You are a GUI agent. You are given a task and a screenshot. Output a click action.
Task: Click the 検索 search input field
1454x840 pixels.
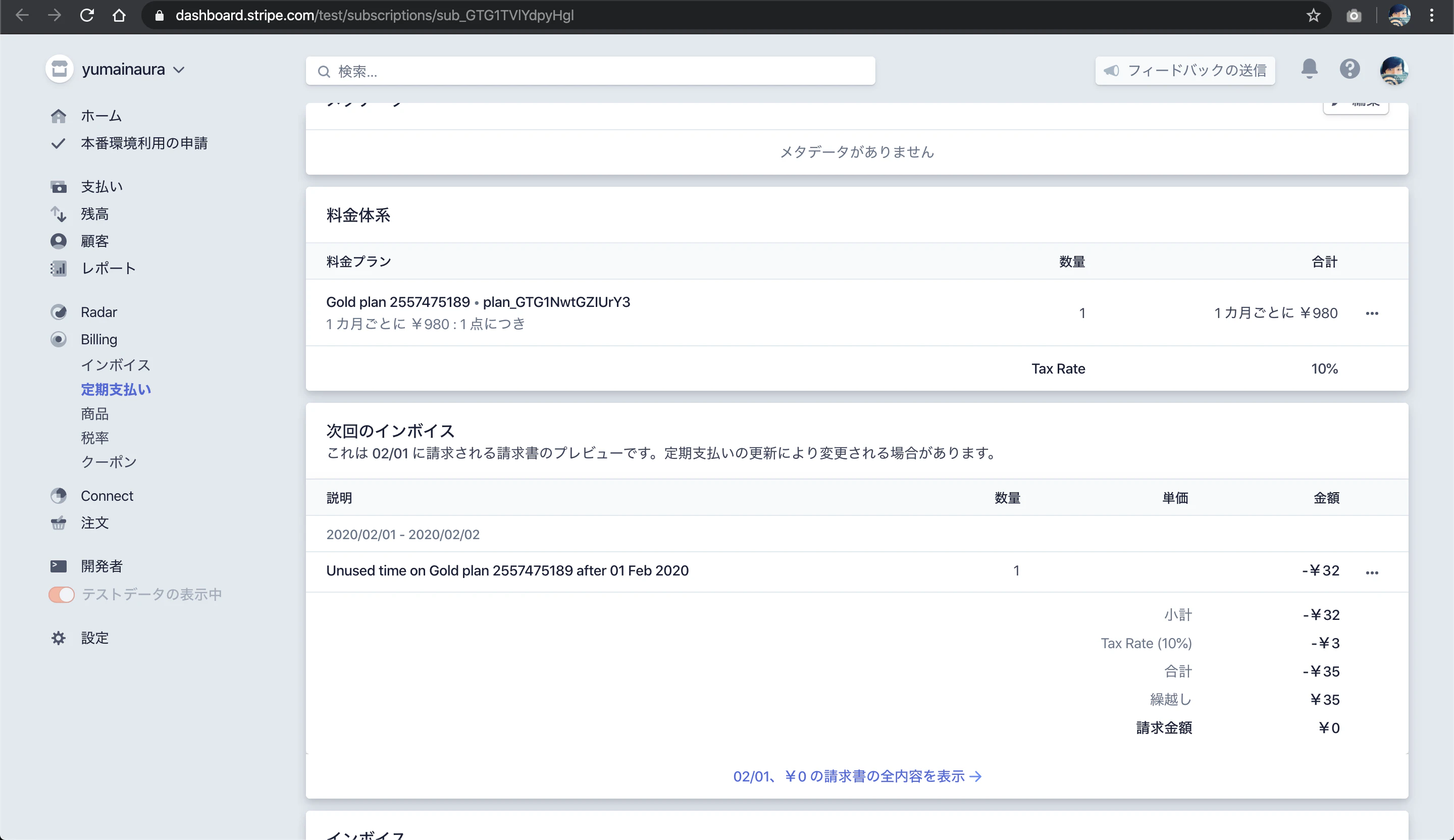point(590,71)
